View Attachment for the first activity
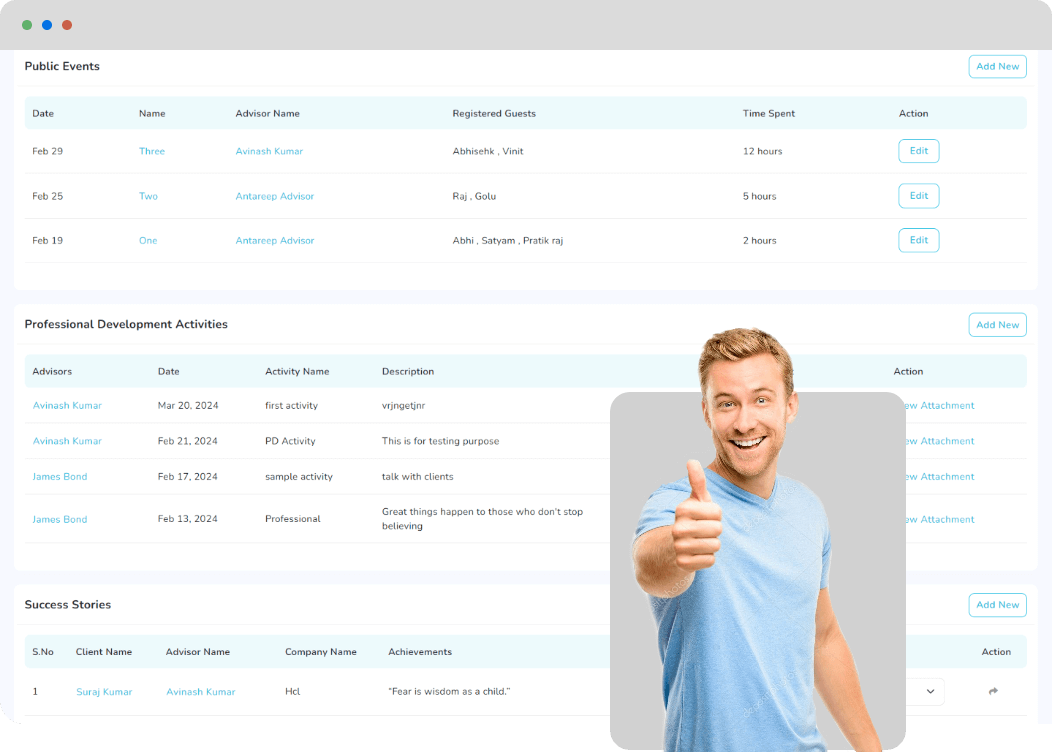 940,405
